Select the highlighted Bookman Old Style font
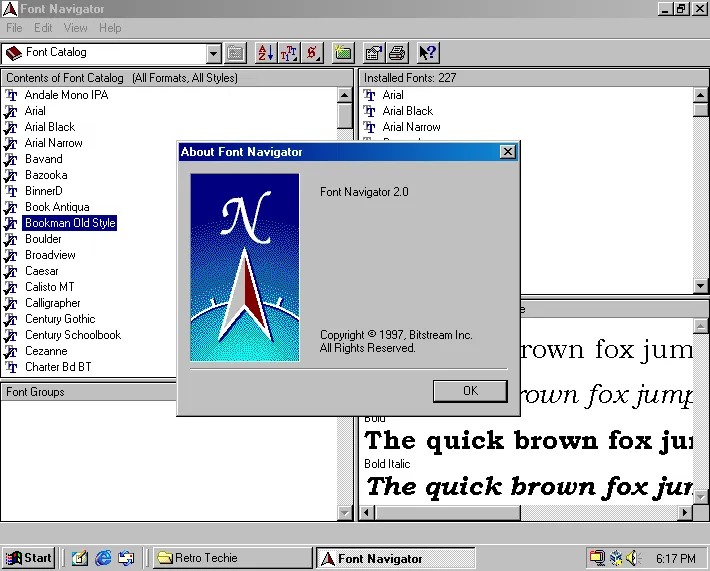 (x=70, y=223)
